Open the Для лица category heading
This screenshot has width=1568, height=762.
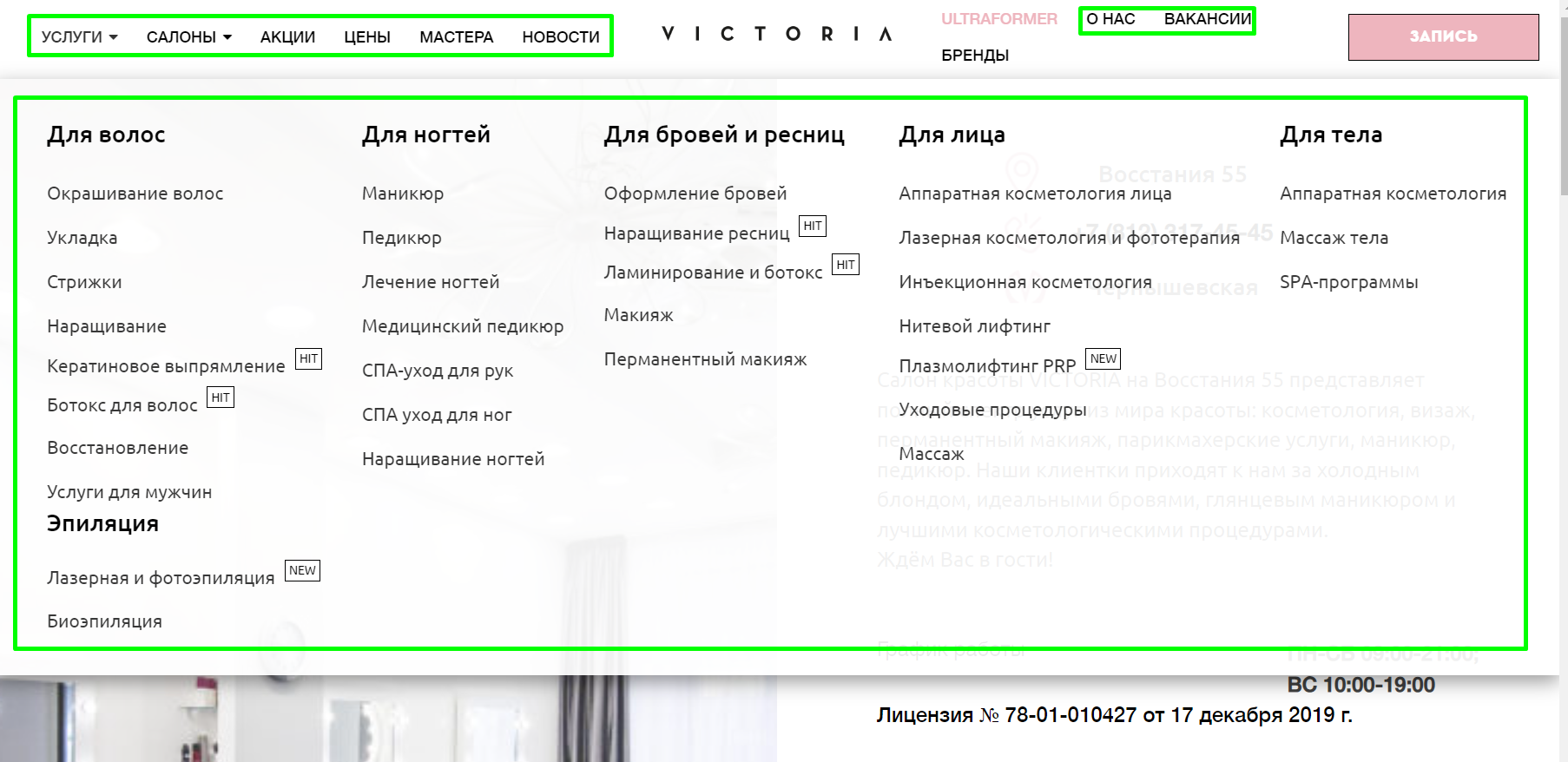[x=952, y=135]
